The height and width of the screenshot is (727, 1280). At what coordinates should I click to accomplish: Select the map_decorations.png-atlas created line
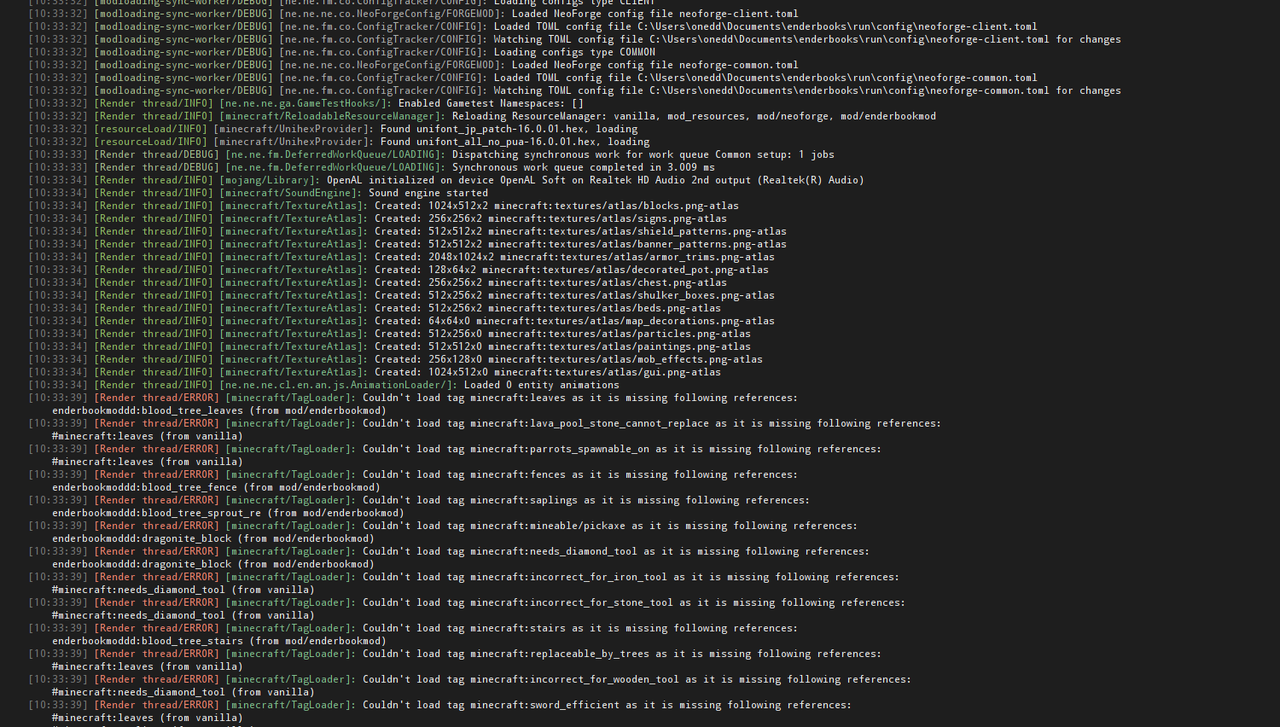(x=401, y=321)
